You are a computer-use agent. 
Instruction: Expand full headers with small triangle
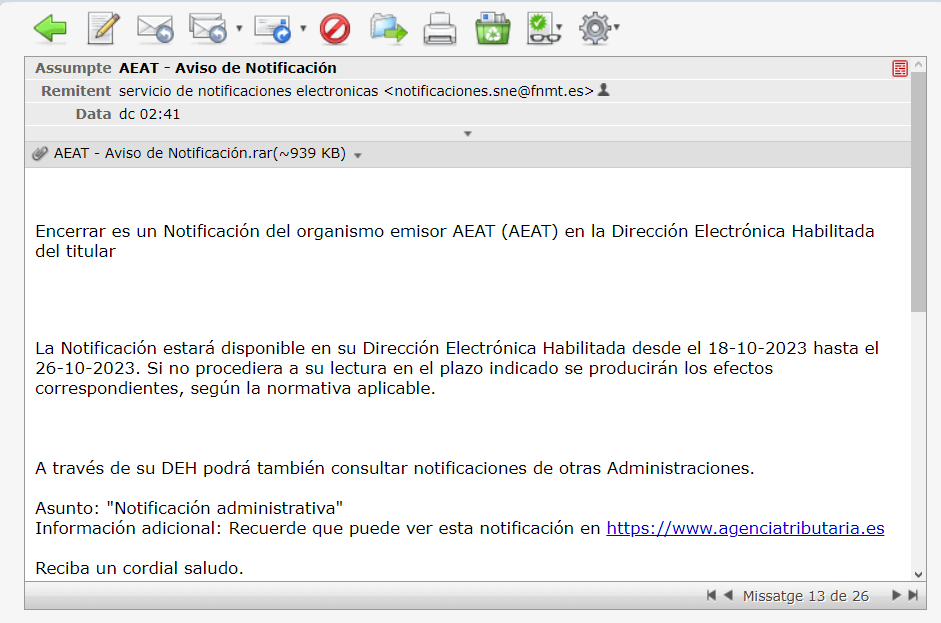tap(467, 134)
